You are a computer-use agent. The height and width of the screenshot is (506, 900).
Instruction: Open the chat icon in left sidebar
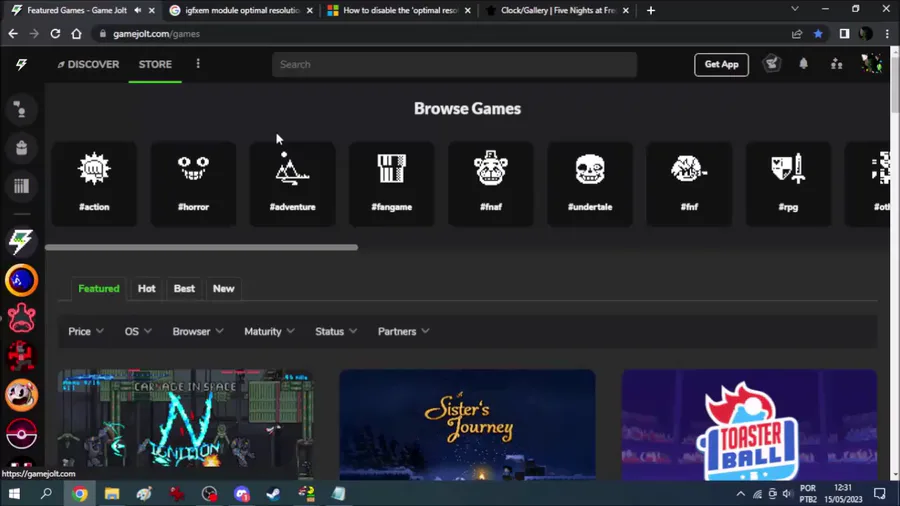pos(21,110)
